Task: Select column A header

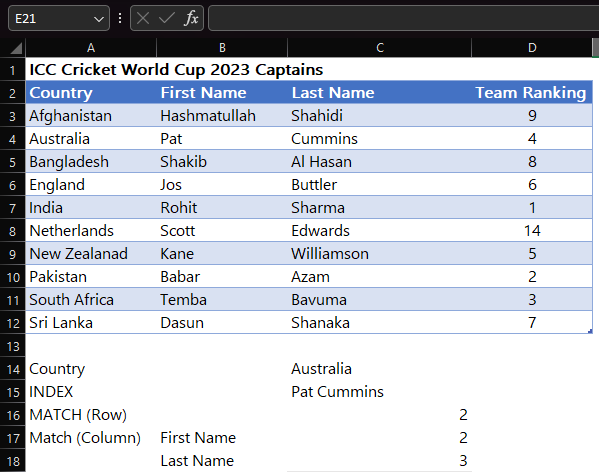Action: click(91, 48)
